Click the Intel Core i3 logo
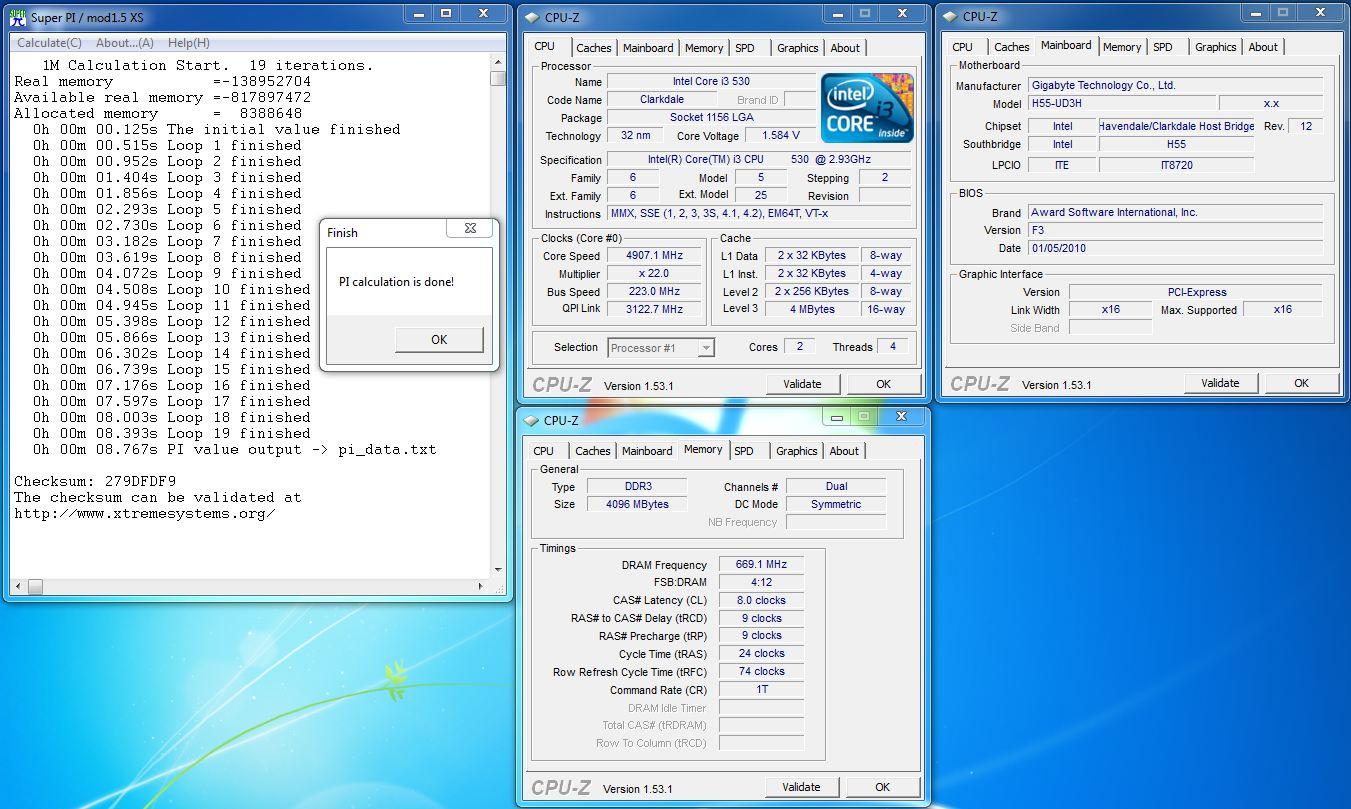 [x=867, y=108]
